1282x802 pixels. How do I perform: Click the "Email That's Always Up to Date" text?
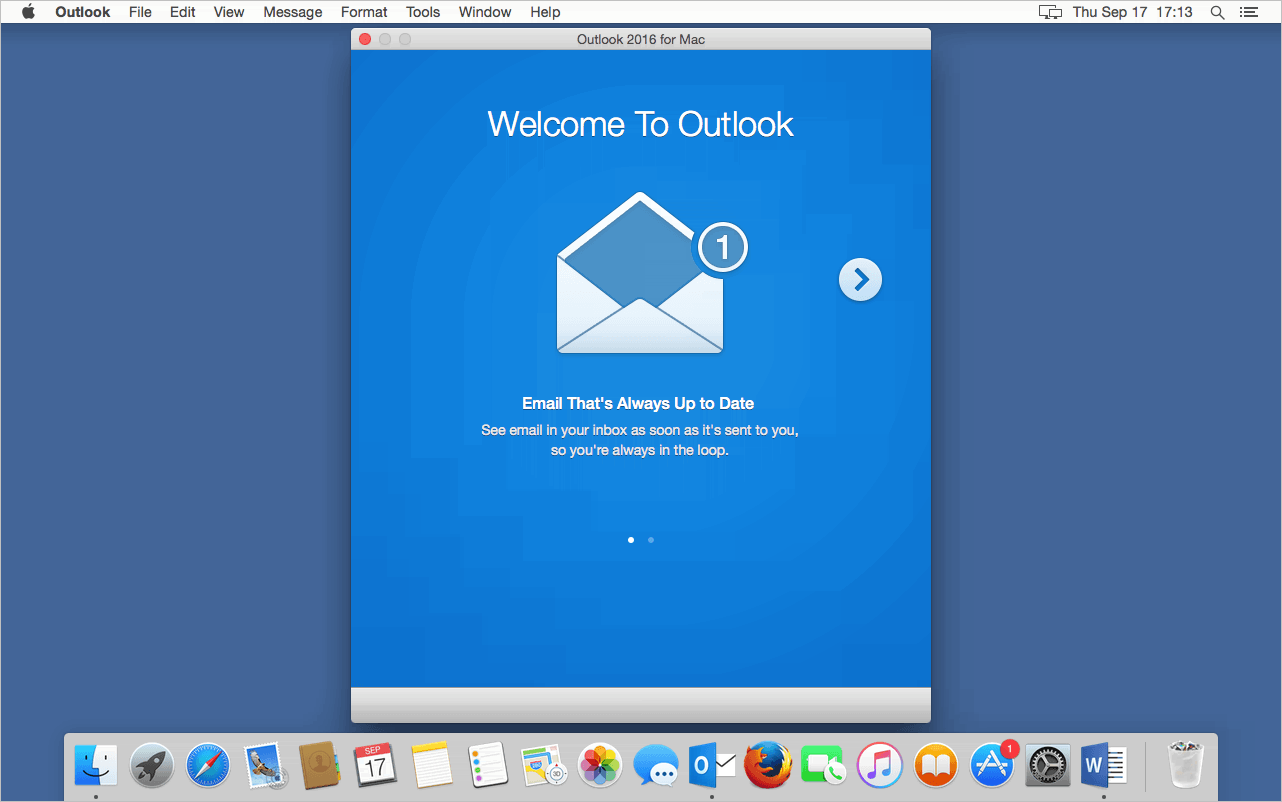tap(638, 404)
